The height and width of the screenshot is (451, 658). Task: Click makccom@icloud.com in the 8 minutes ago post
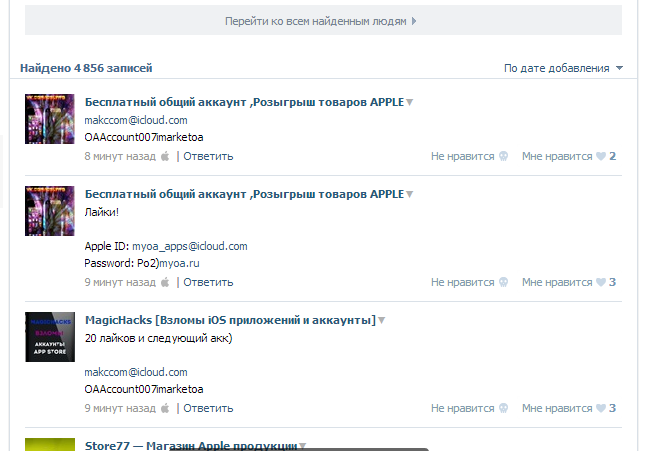[136, 120]
